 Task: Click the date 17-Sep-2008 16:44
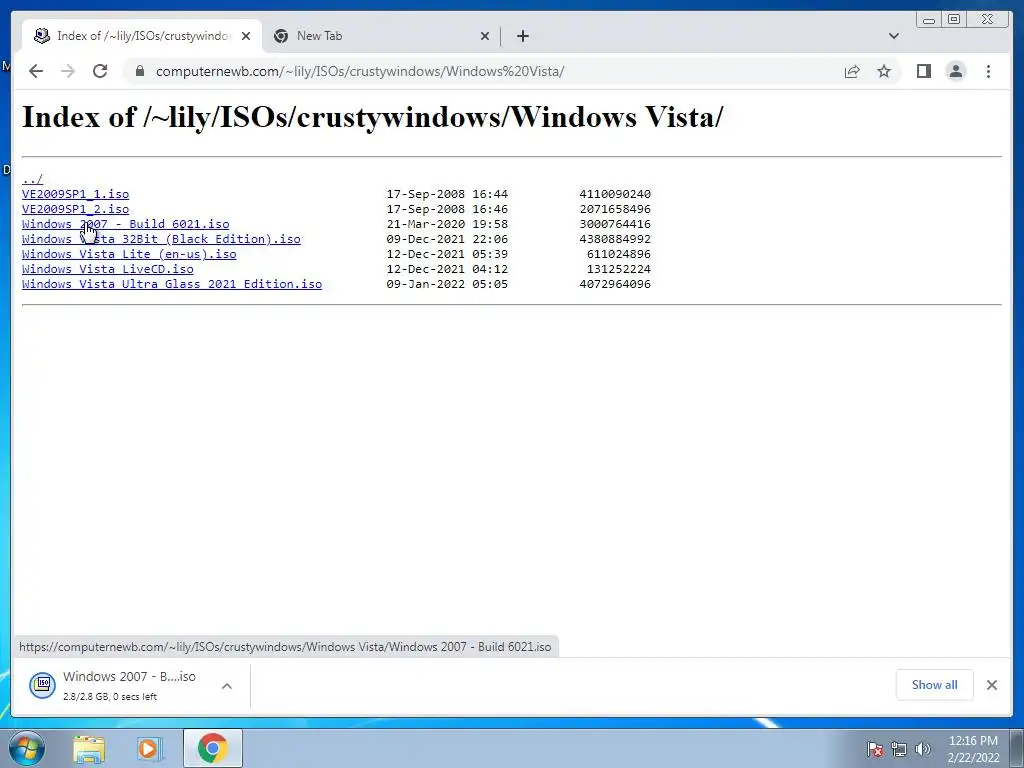point(447,194)
